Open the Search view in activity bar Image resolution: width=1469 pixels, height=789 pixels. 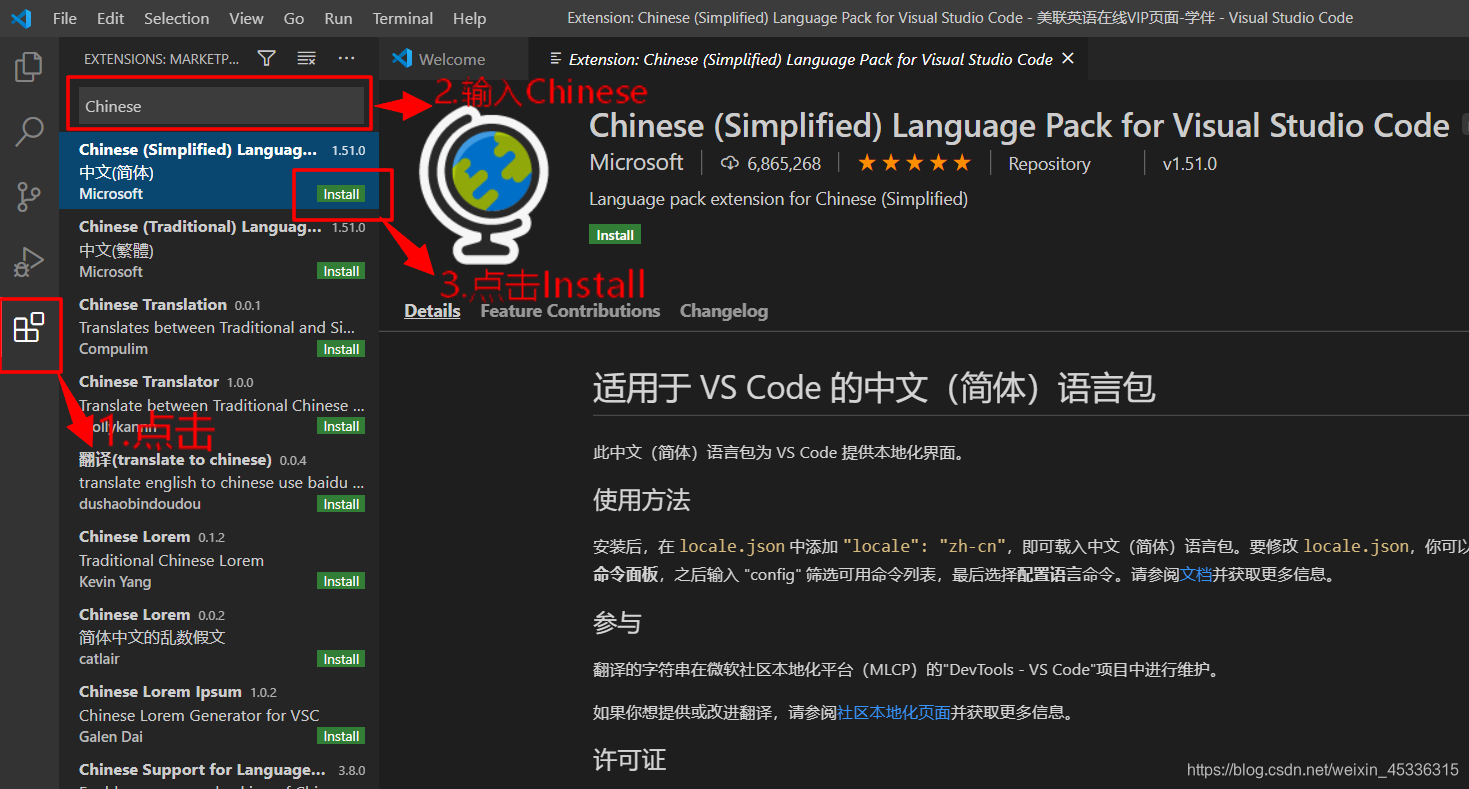tap(29, 131)
